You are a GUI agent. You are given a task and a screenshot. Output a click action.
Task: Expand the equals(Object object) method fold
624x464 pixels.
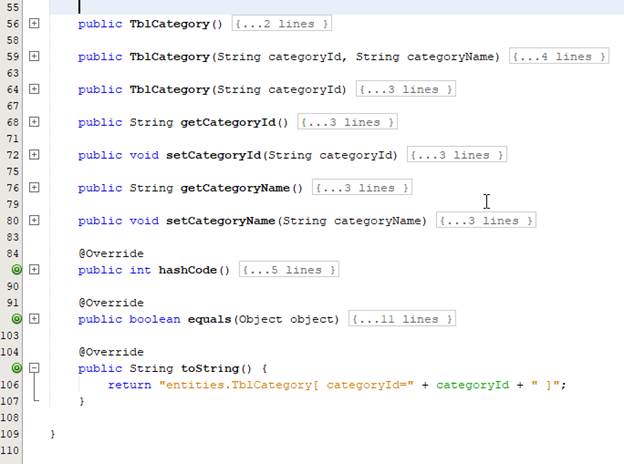pos(34,318)
